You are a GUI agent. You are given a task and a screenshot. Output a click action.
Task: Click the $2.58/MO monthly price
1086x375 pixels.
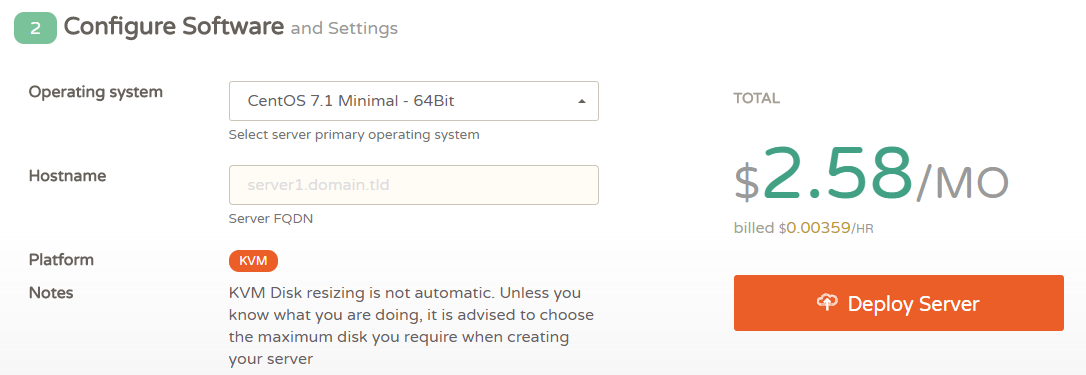[871, 175]
